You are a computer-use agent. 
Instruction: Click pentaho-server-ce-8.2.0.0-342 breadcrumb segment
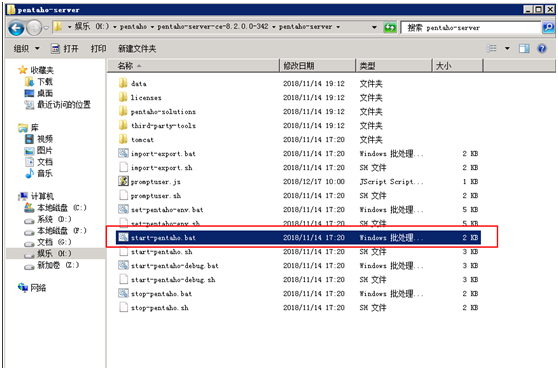tap(213, 27)
